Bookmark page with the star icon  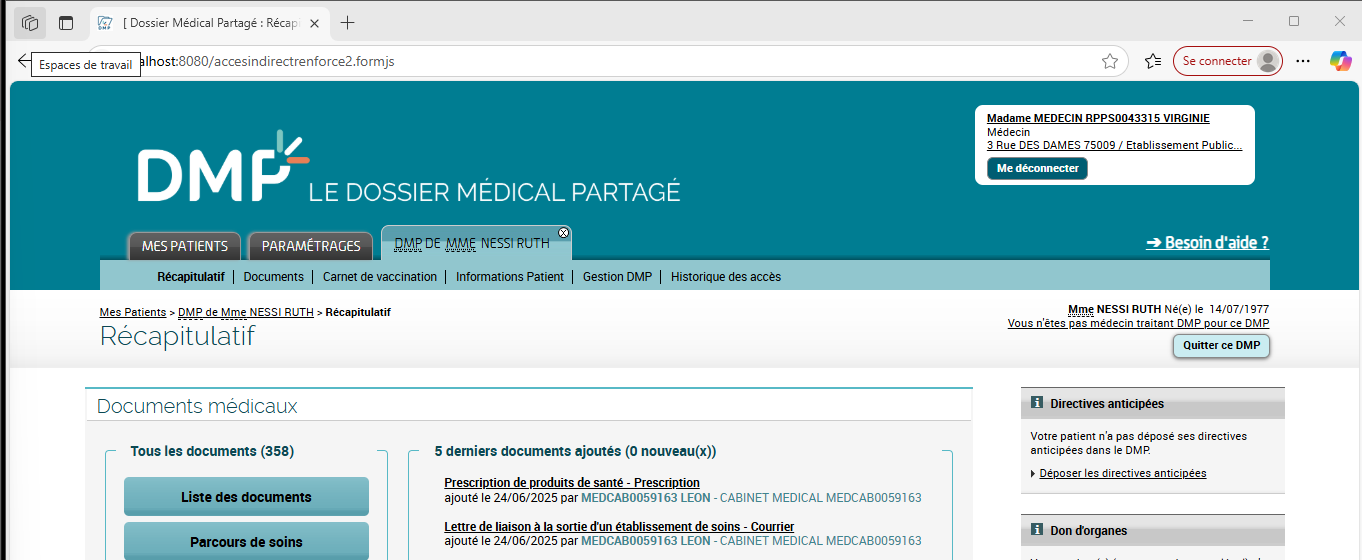tap(1110, 61)
